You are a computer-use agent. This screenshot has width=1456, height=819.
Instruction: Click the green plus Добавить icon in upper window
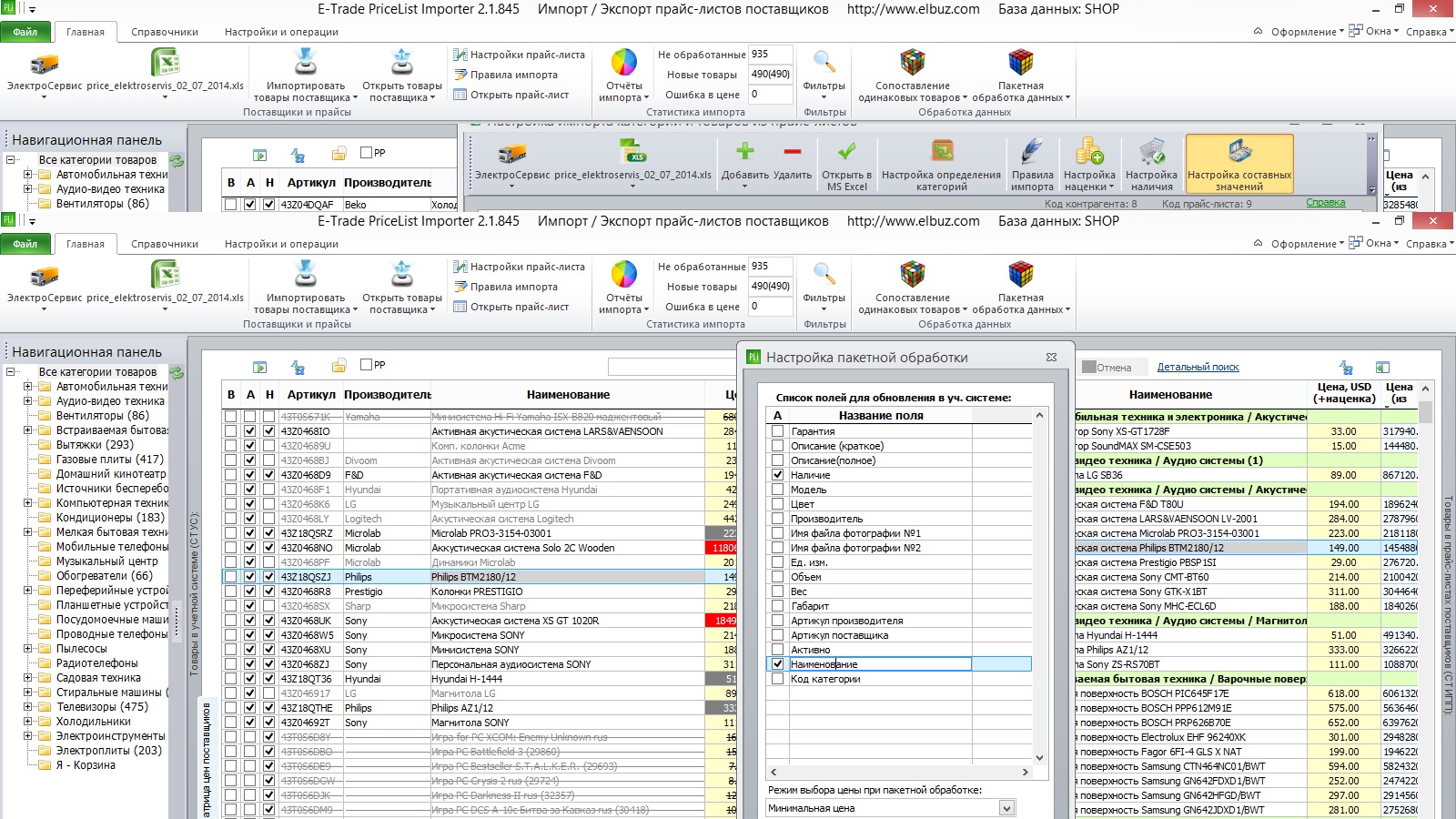pos(745,151)
